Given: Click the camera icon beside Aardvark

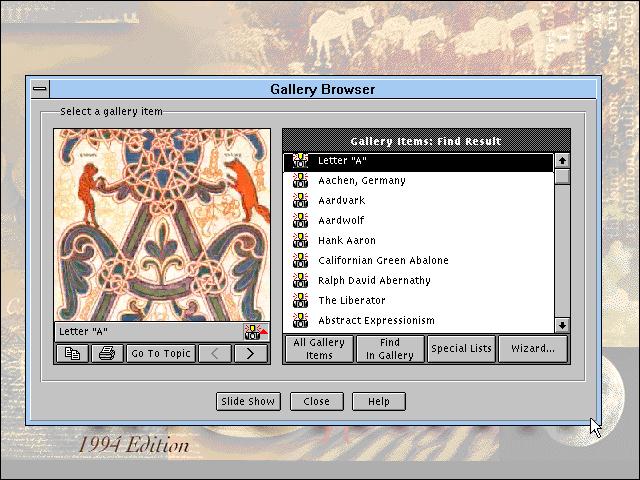Looking at the screenshot, I should pos(300,200).
